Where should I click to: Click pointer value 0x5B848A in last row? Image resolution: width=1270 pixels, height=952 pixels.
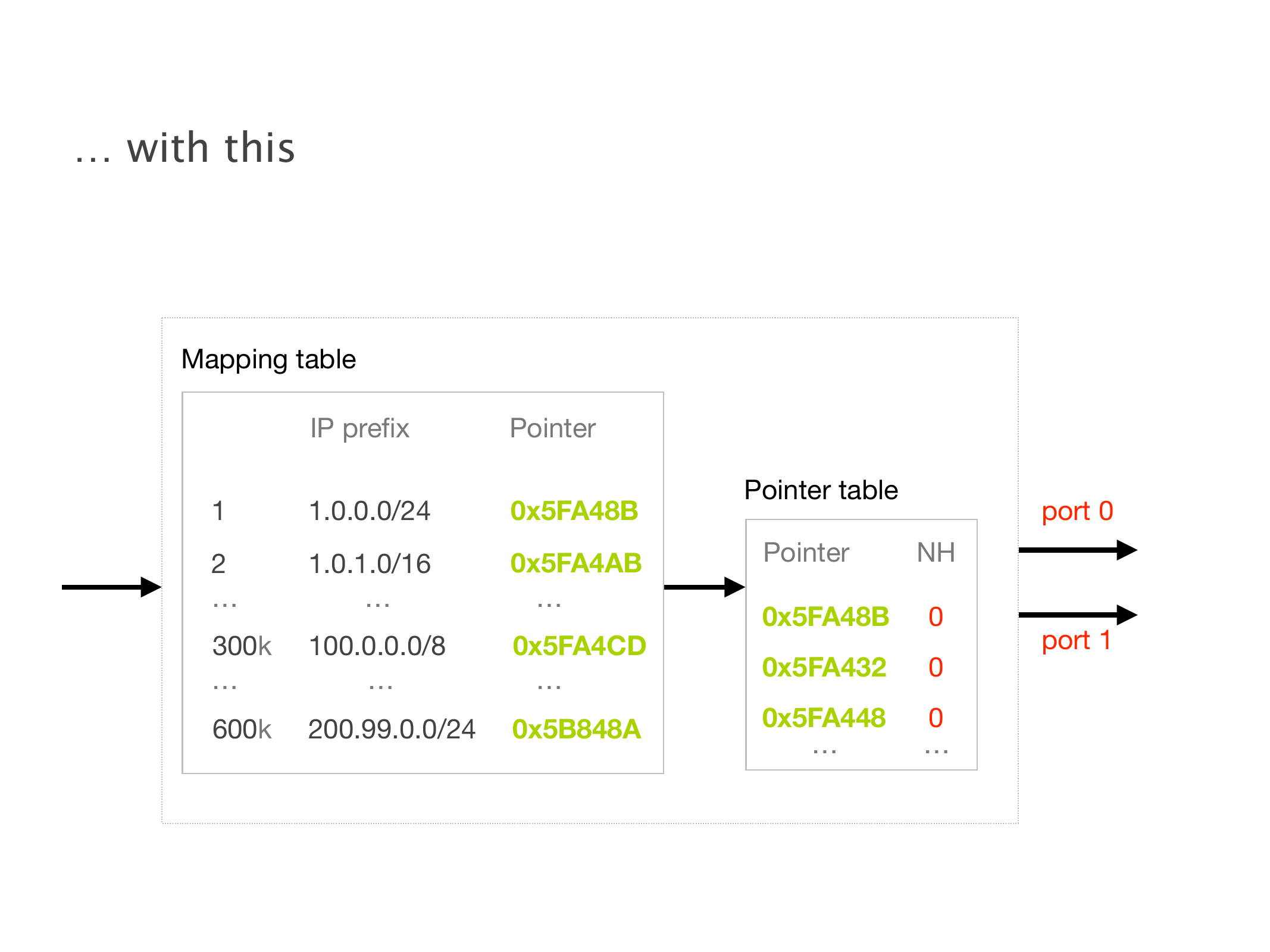(576, 729)
